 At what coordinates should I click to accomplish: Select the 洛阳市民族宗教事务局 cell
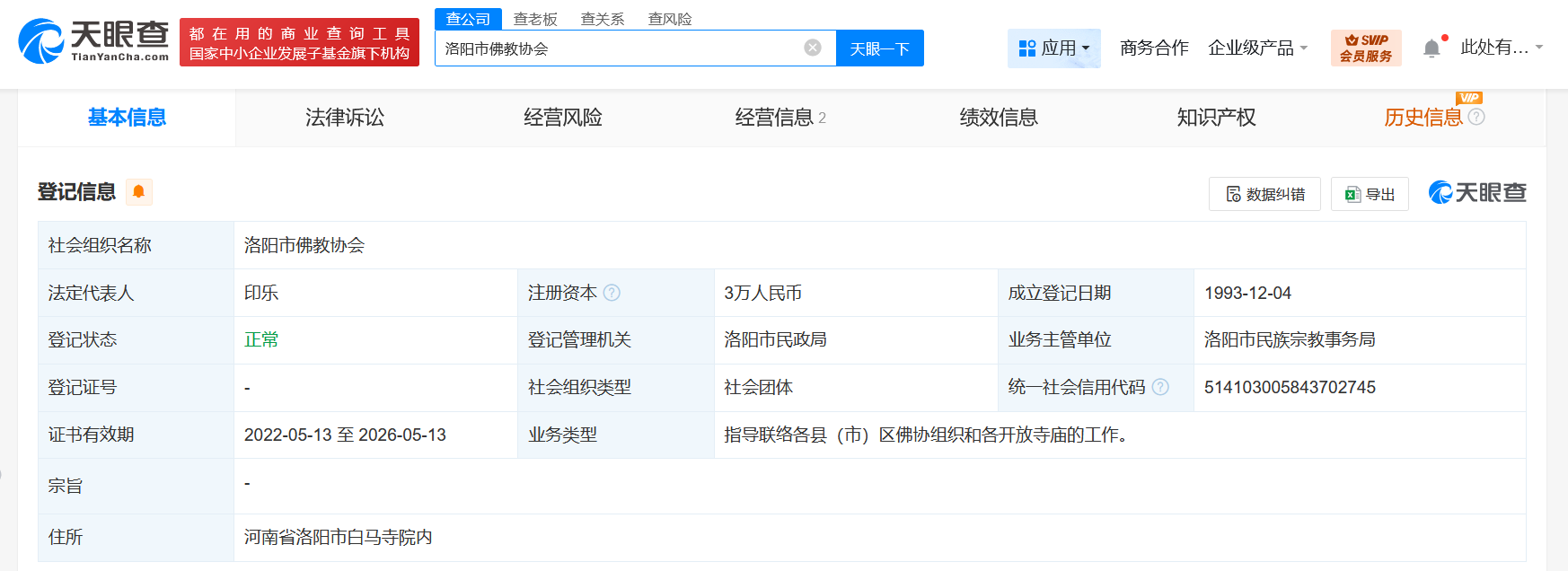[1290, 339]
